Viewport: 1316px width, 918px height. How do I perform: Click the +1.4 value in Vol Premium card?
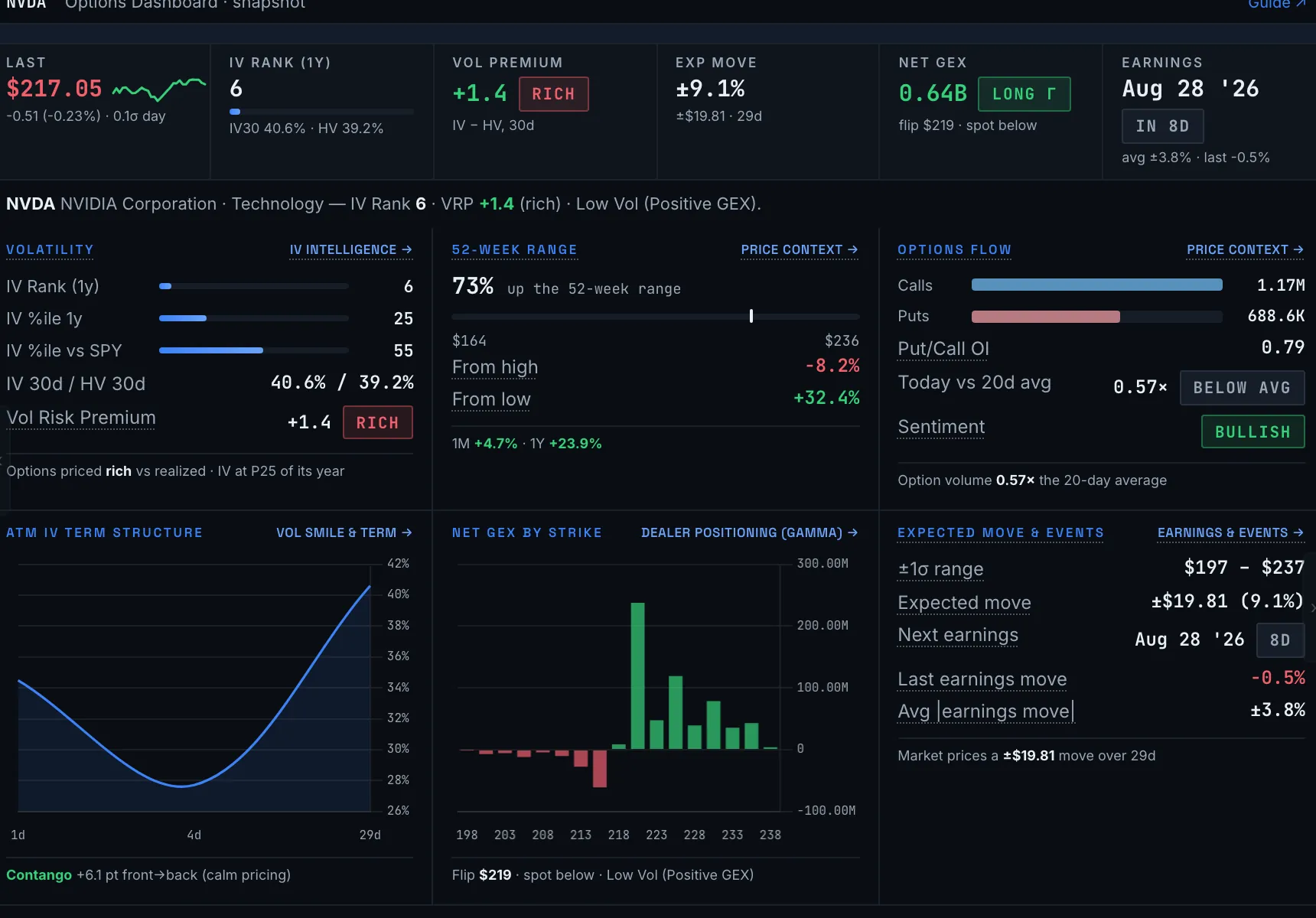pyautogui.click(x=480, y=93)
